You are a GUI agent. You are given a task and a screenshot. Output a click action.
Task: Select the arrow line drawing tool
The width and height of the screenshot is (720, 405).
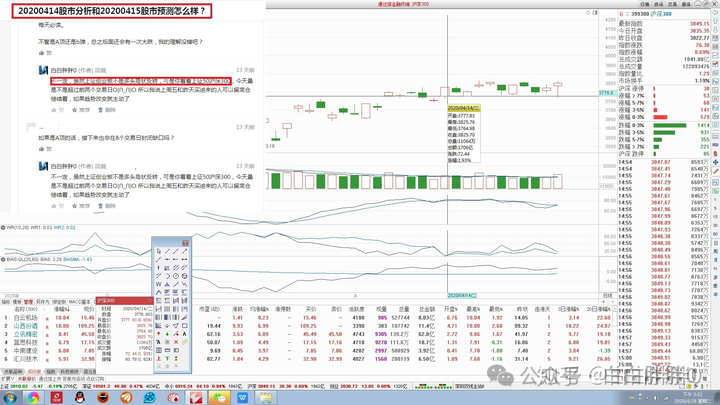(x=184, y=251)
